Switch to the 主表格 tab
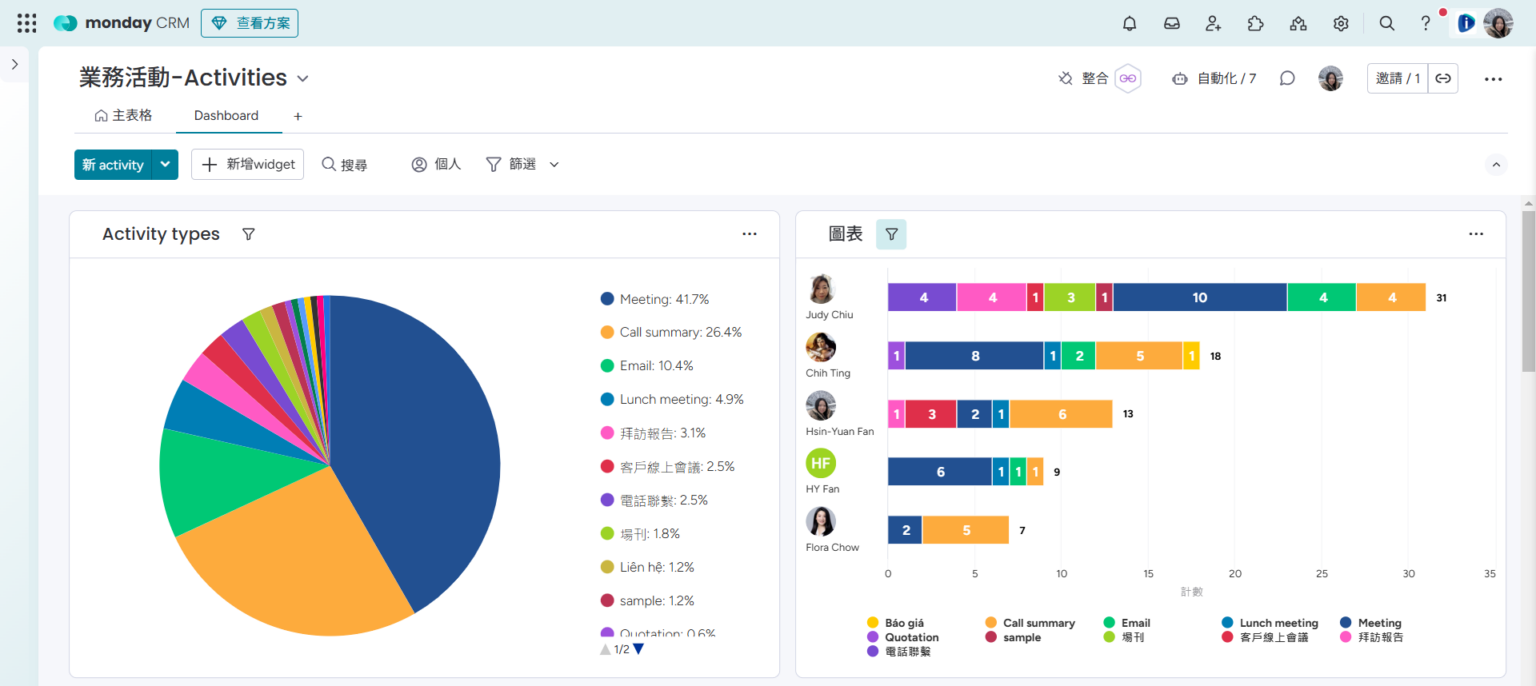 124,115
